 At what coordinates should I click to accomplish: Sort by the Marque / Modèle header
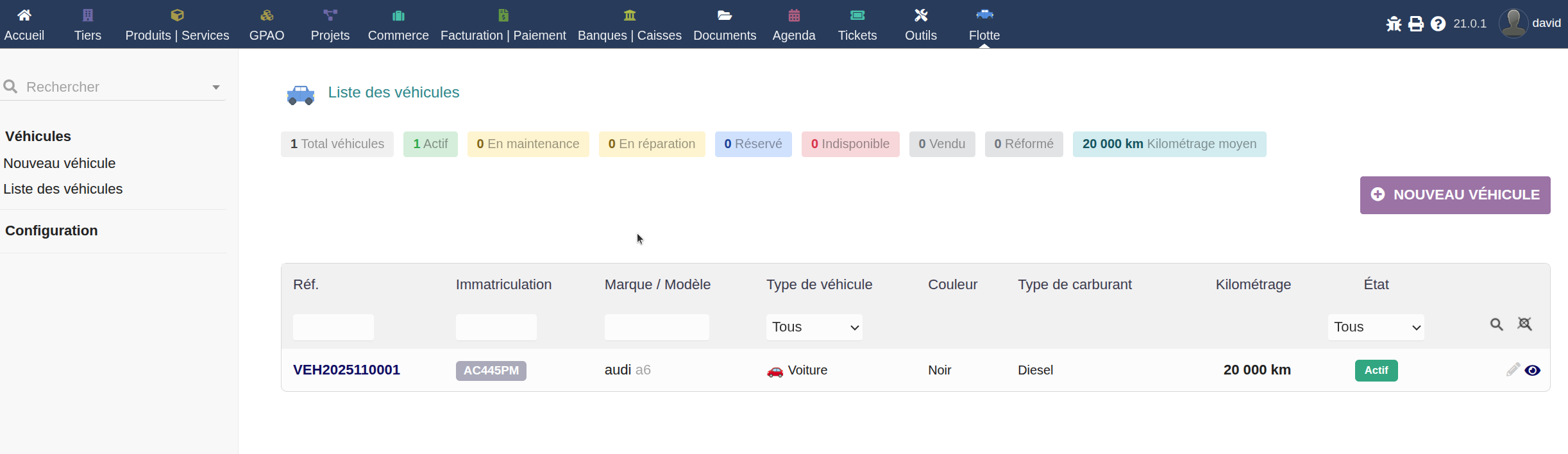click(657, 285)
